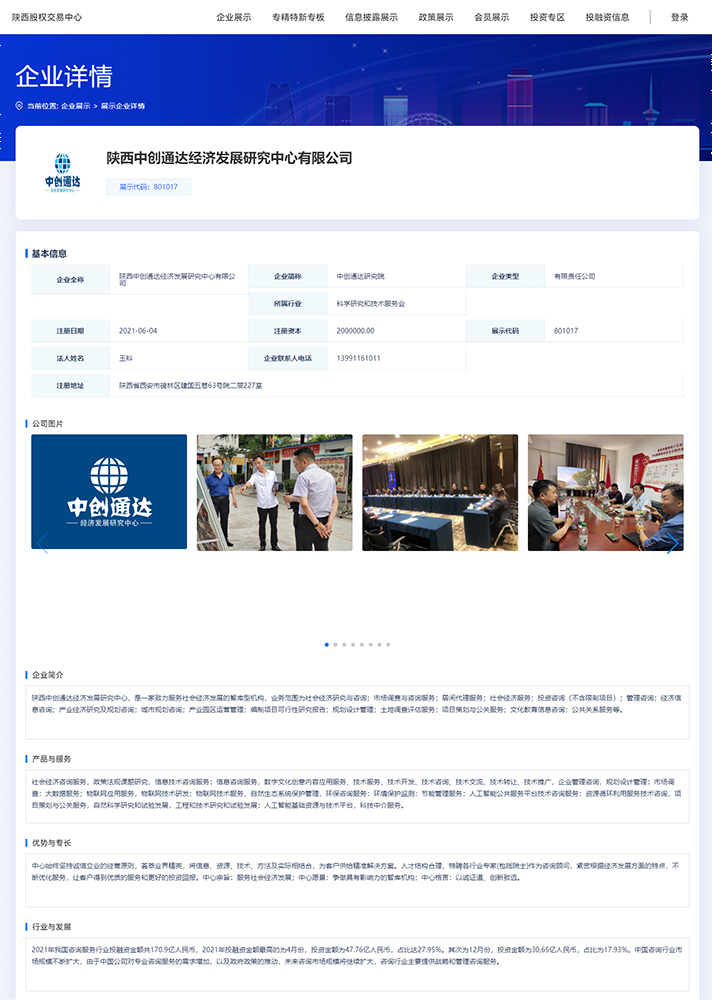Click the 行业与发展 section heading

pyautogui.click(x=51, y=927)
